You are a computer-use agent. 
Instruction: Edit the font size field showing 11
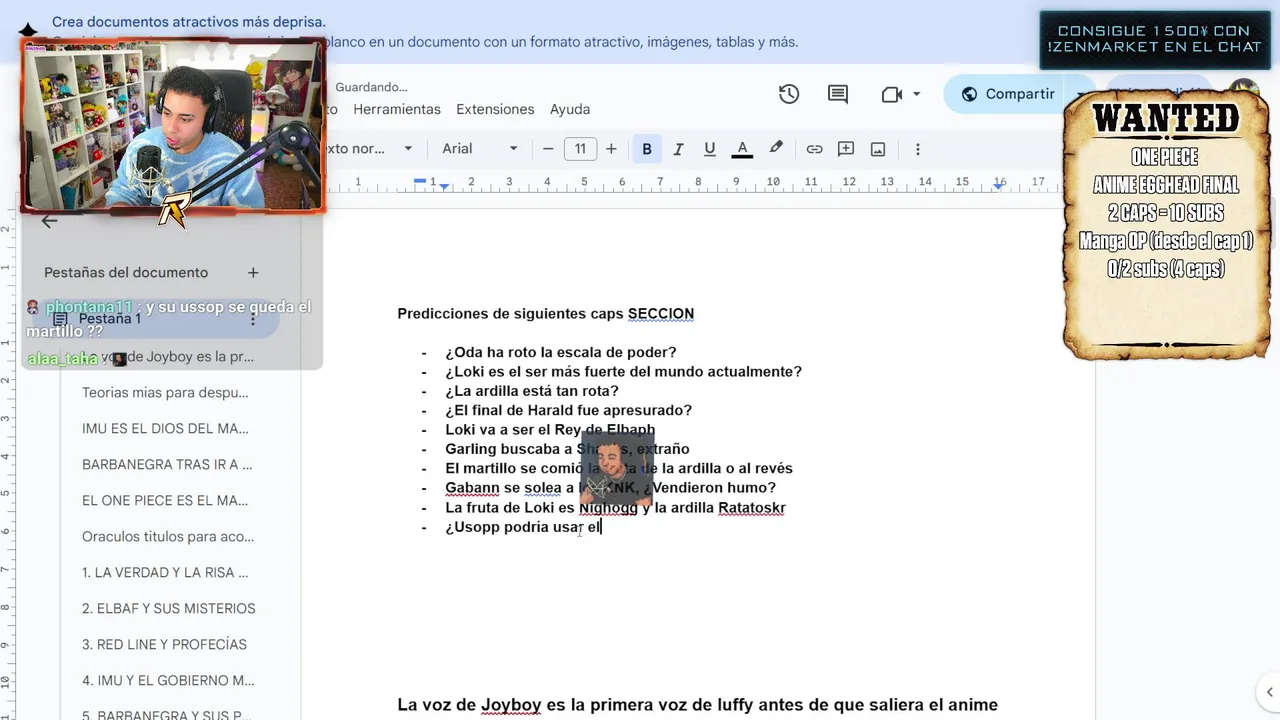[x=580, y=149]
